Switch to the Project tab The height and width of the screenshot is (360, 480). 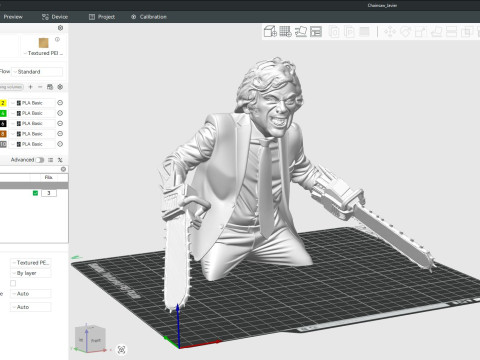coord(102,17)
